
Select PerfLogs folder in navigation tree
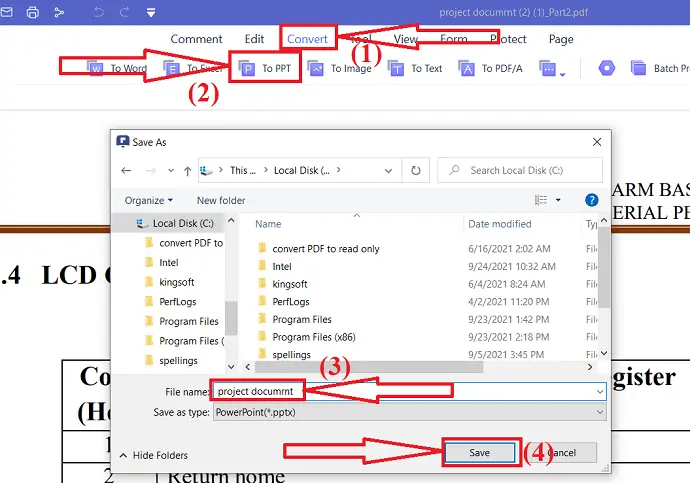[170, 302]
